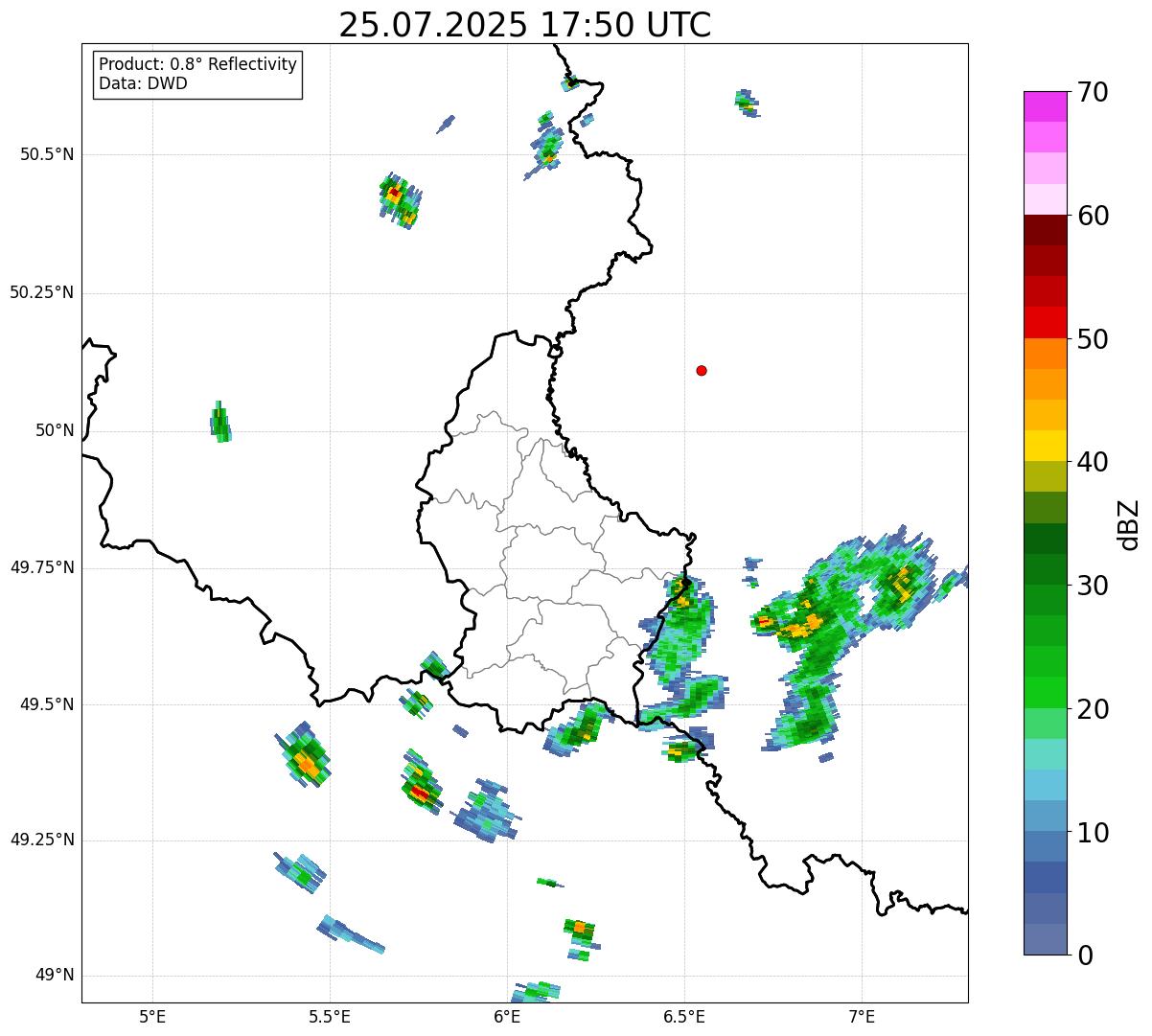Image resolution: width=1152 pixels, height=1036 pixels.
Task: Click the 50.25°N latitude label
Action: tap(41, 292)
